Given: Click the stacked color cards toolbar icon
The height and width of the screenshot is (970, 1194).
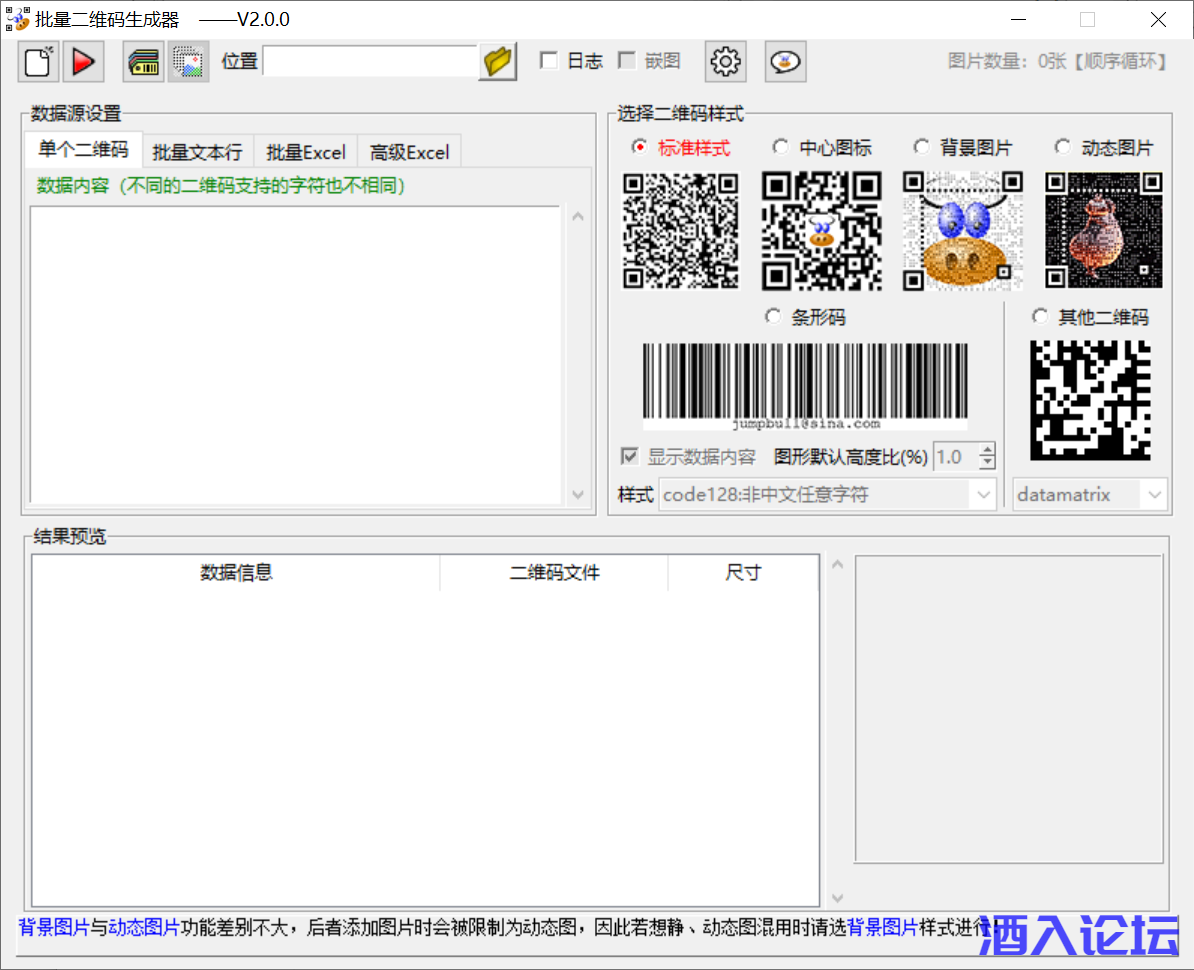Looking at the screenshot, I should (x=144, y=62).
